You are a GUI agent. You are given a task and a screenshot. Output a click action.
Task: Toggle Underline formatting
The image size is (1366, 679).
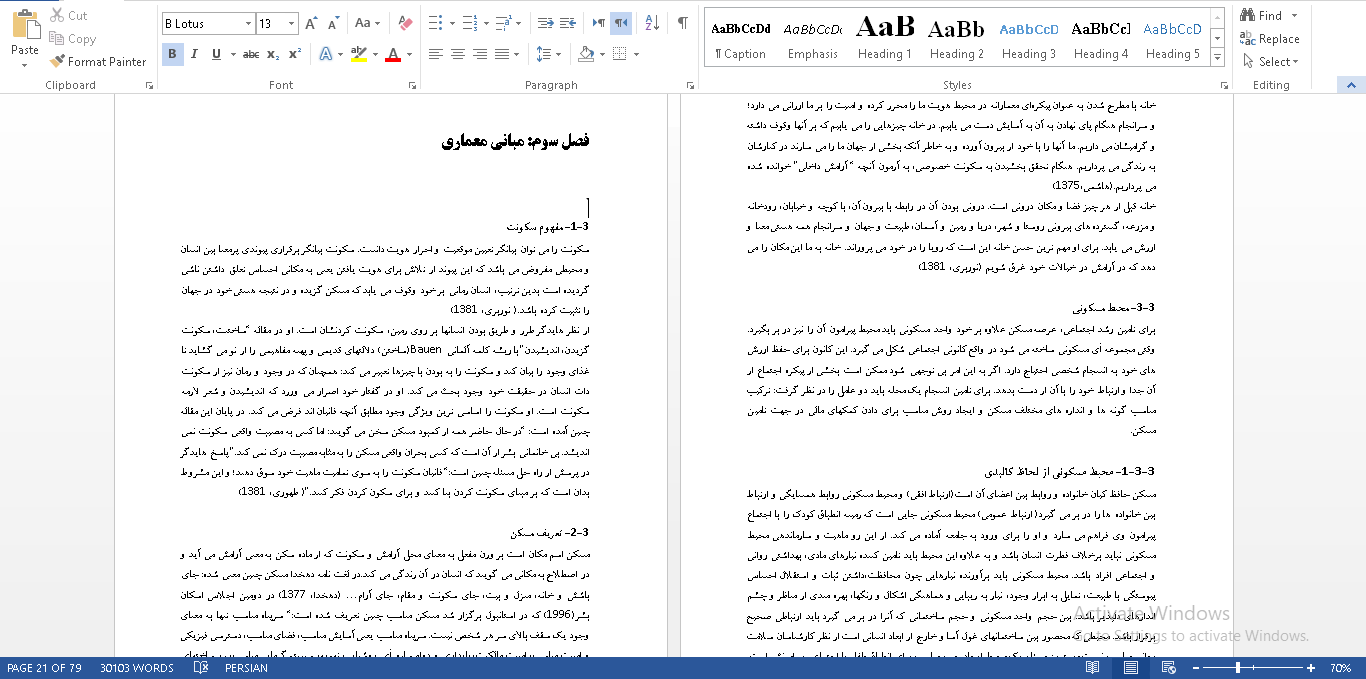click(216, 54)
